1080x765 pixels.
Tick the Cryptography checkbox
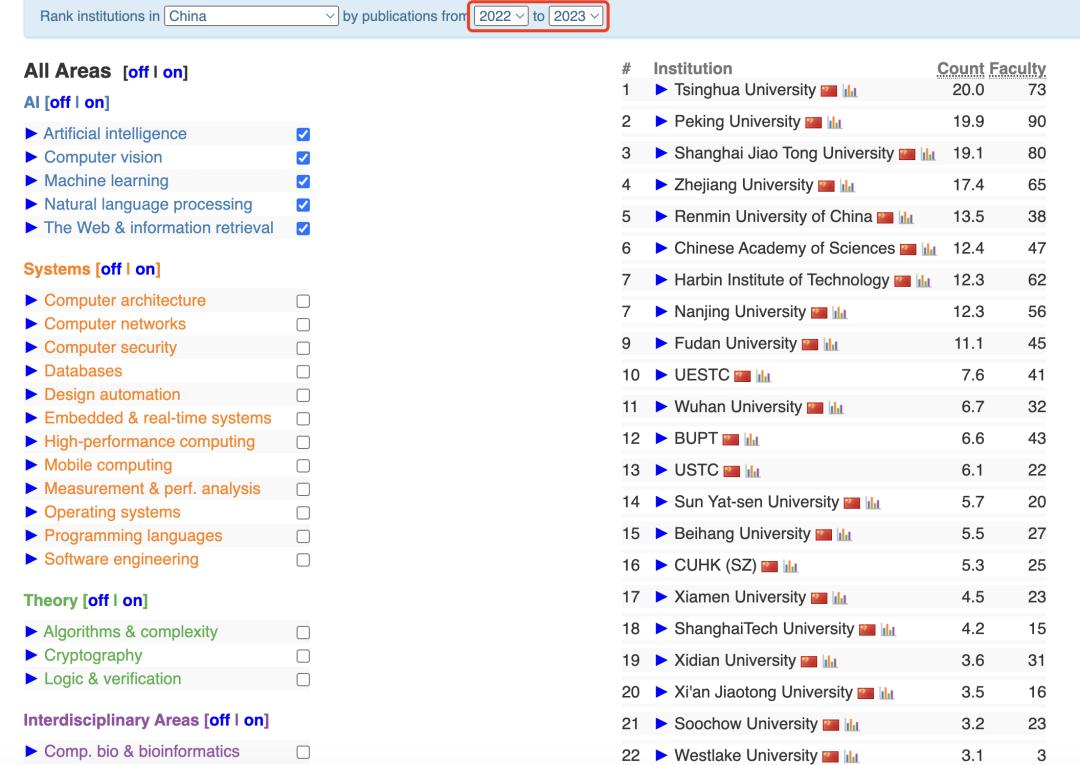[x=303, y=656]
